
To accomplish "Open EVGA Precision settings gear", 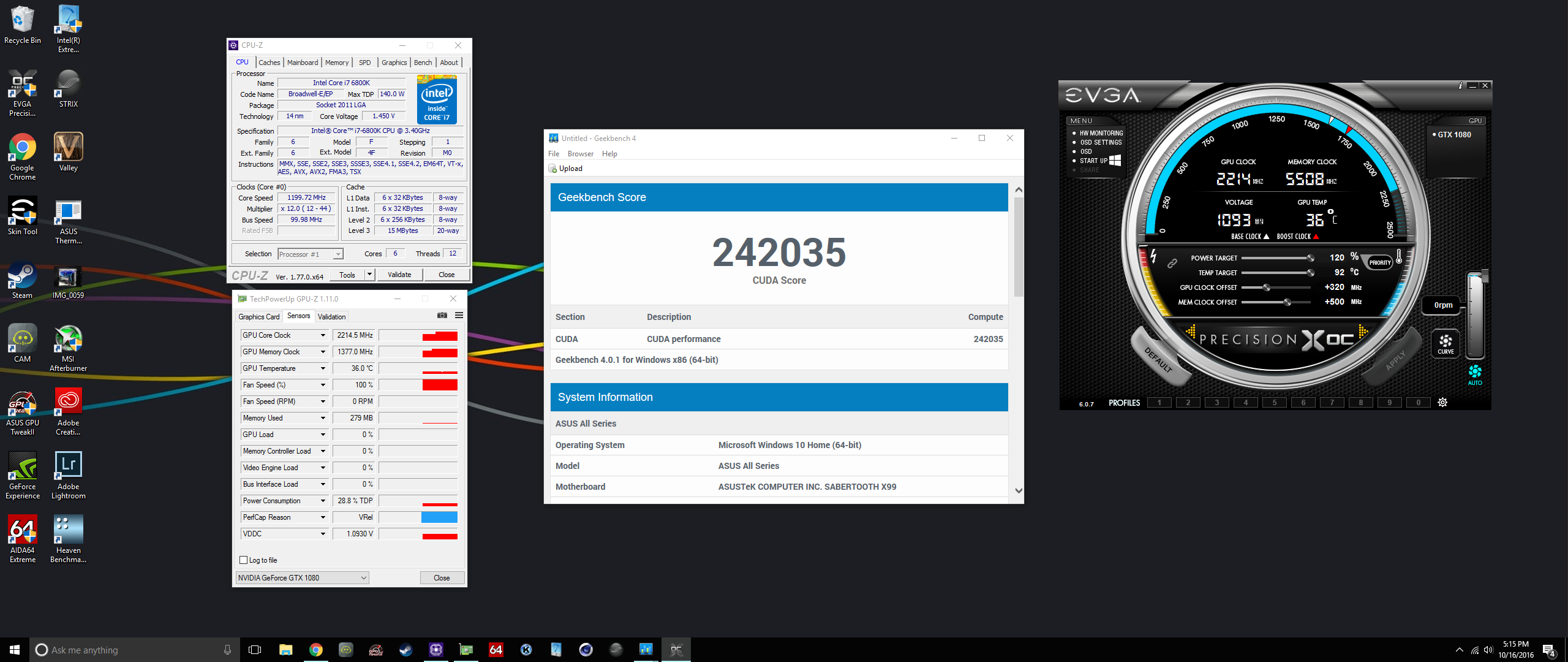I will tap(1442, 403).
